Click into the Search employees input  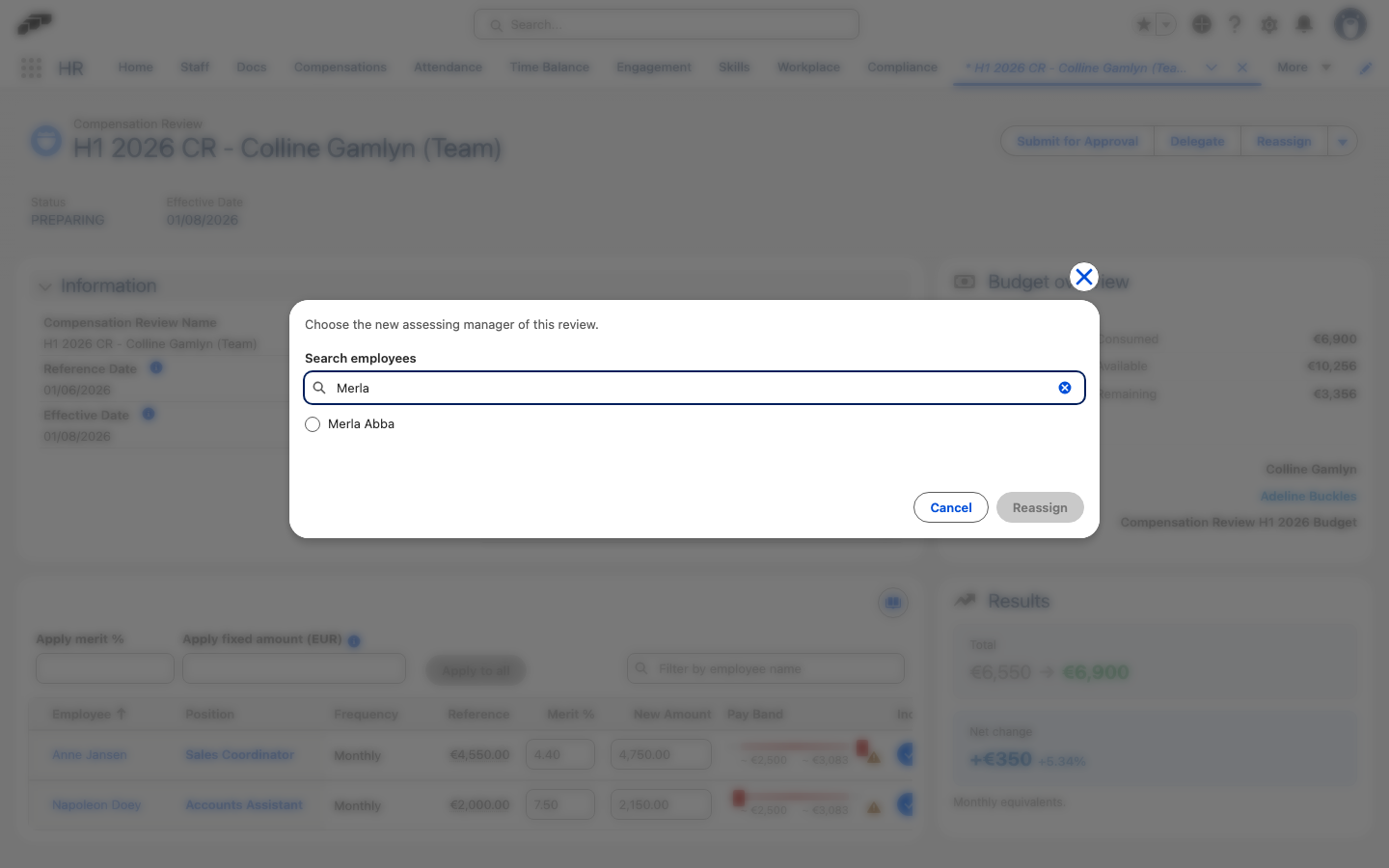tap(694, 388)
